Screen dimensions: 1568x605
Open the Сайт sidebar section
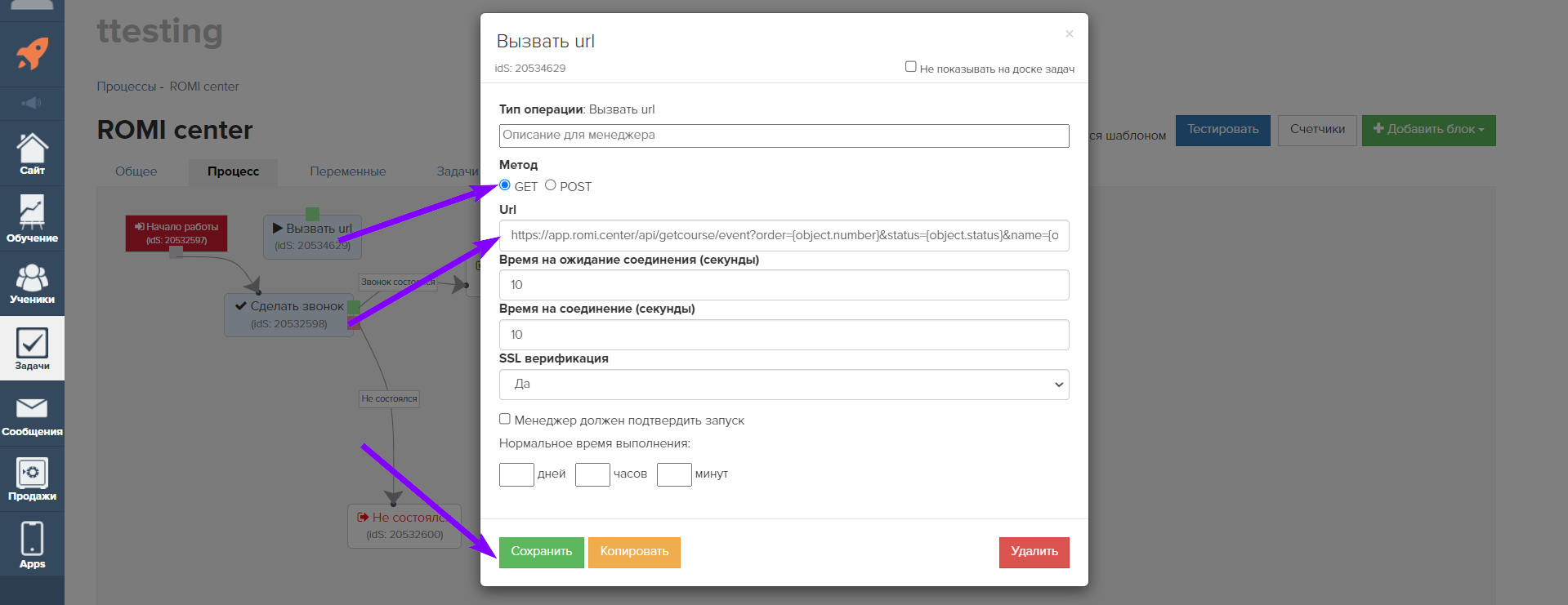pos(32,153)
